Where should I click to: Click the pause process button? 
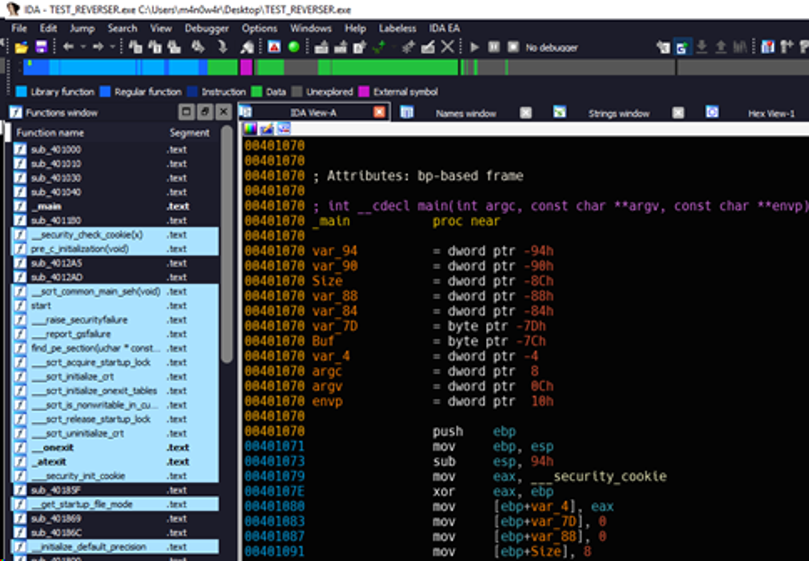[x=493, y=47]
